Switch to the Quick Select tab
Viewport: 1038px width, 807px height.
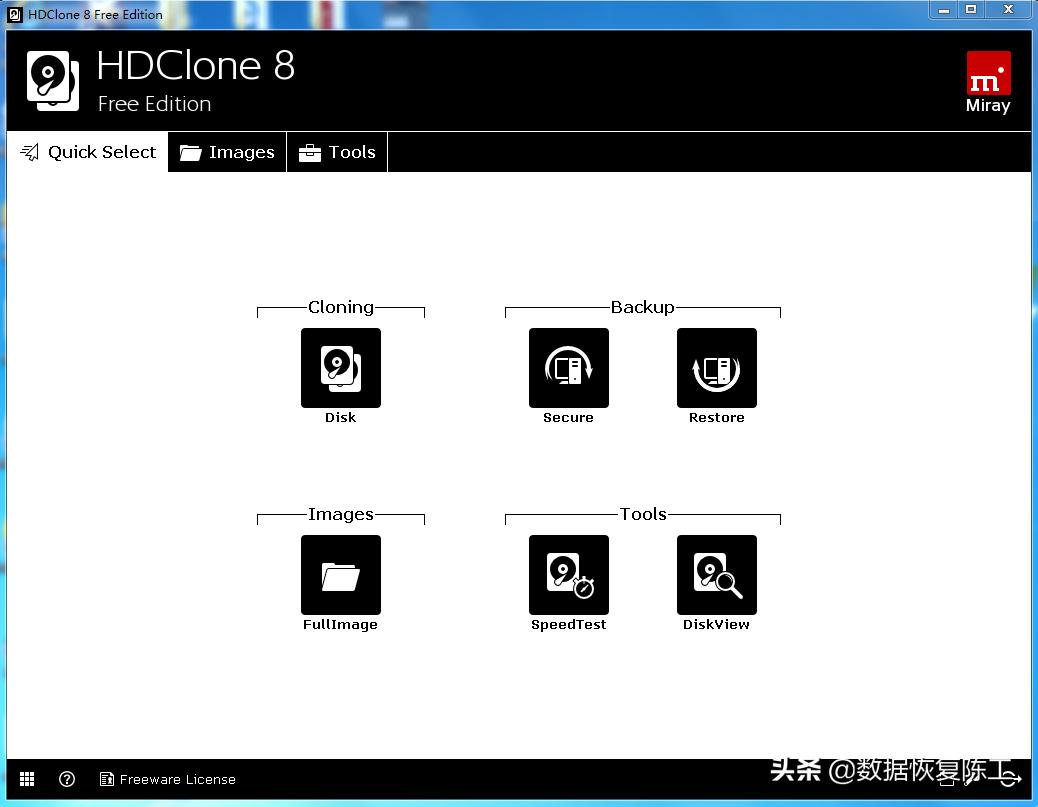coord(87,152)
